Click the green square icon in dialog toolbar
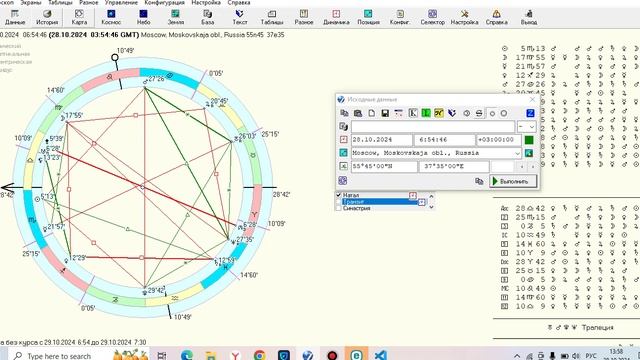The height and width of the screenshot is (360, 640). tap(426, 113)
